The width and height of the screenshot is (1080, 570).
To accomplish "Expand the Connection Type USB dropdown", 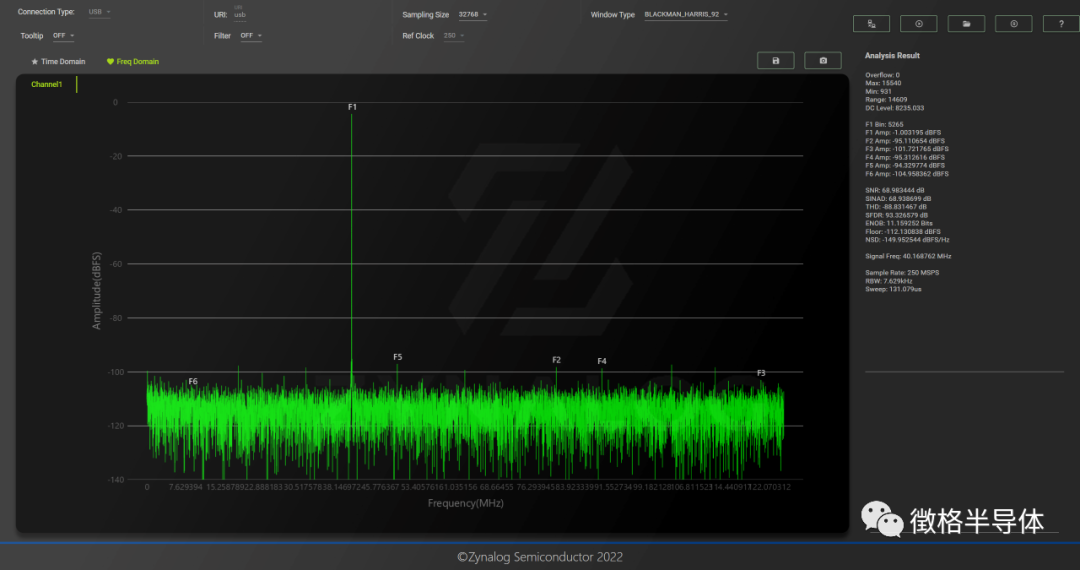I will (100, 12).
